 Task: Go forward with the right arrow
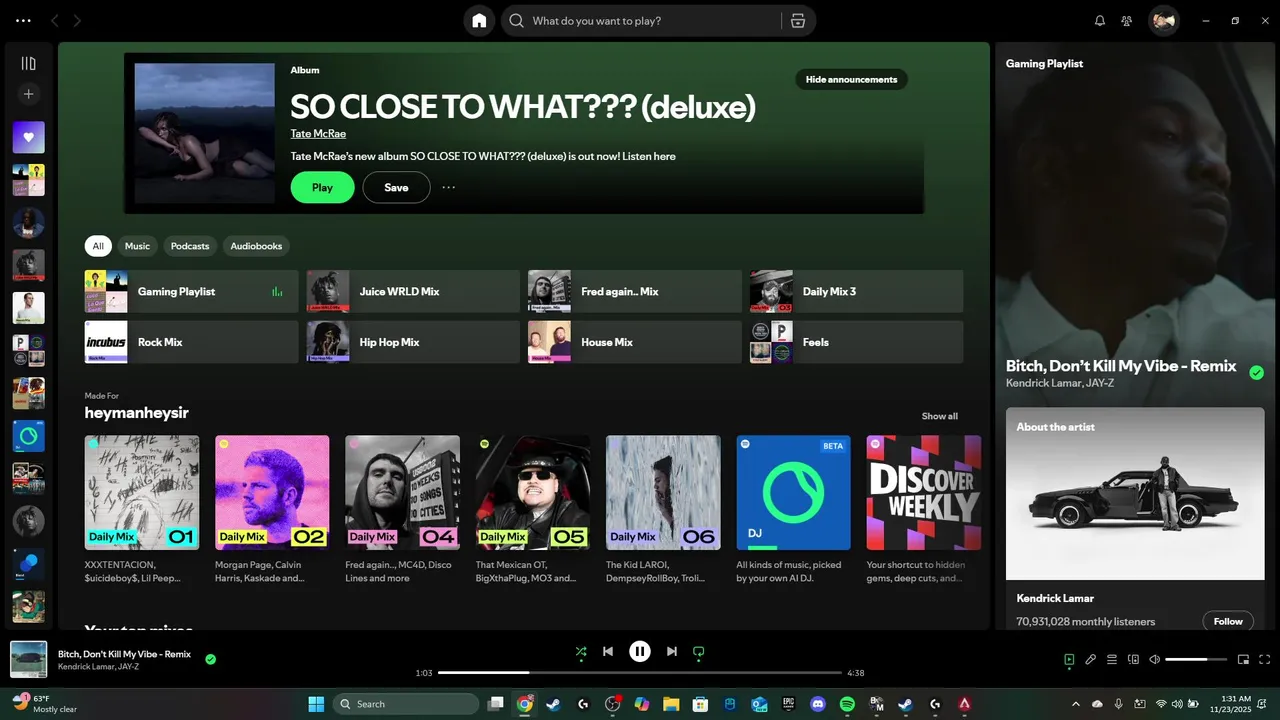[77, 21]
